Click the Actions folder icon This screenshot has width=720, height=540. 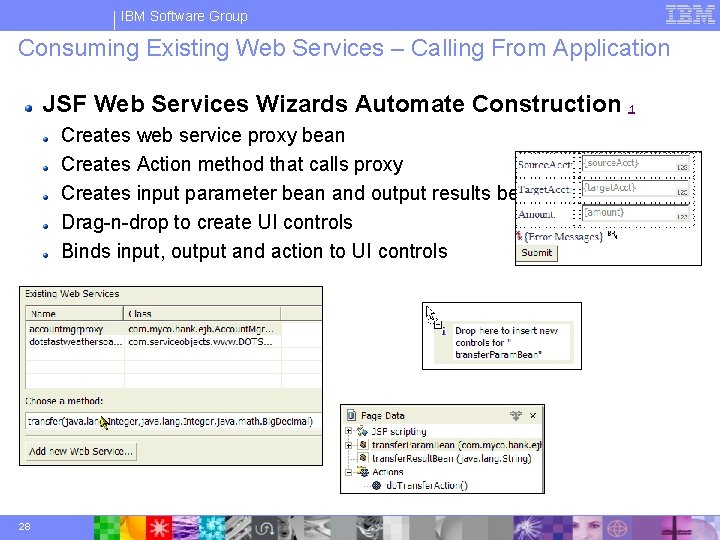click(363, 472)
